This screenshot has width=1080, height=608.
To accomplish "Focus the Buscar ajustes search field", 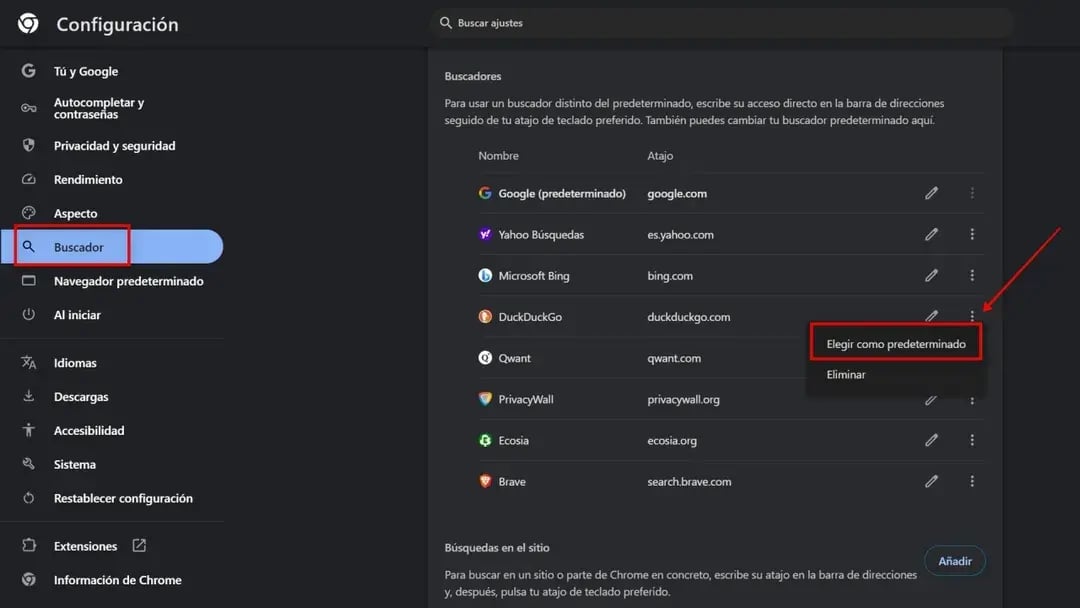I will click(x=722, y=23).
